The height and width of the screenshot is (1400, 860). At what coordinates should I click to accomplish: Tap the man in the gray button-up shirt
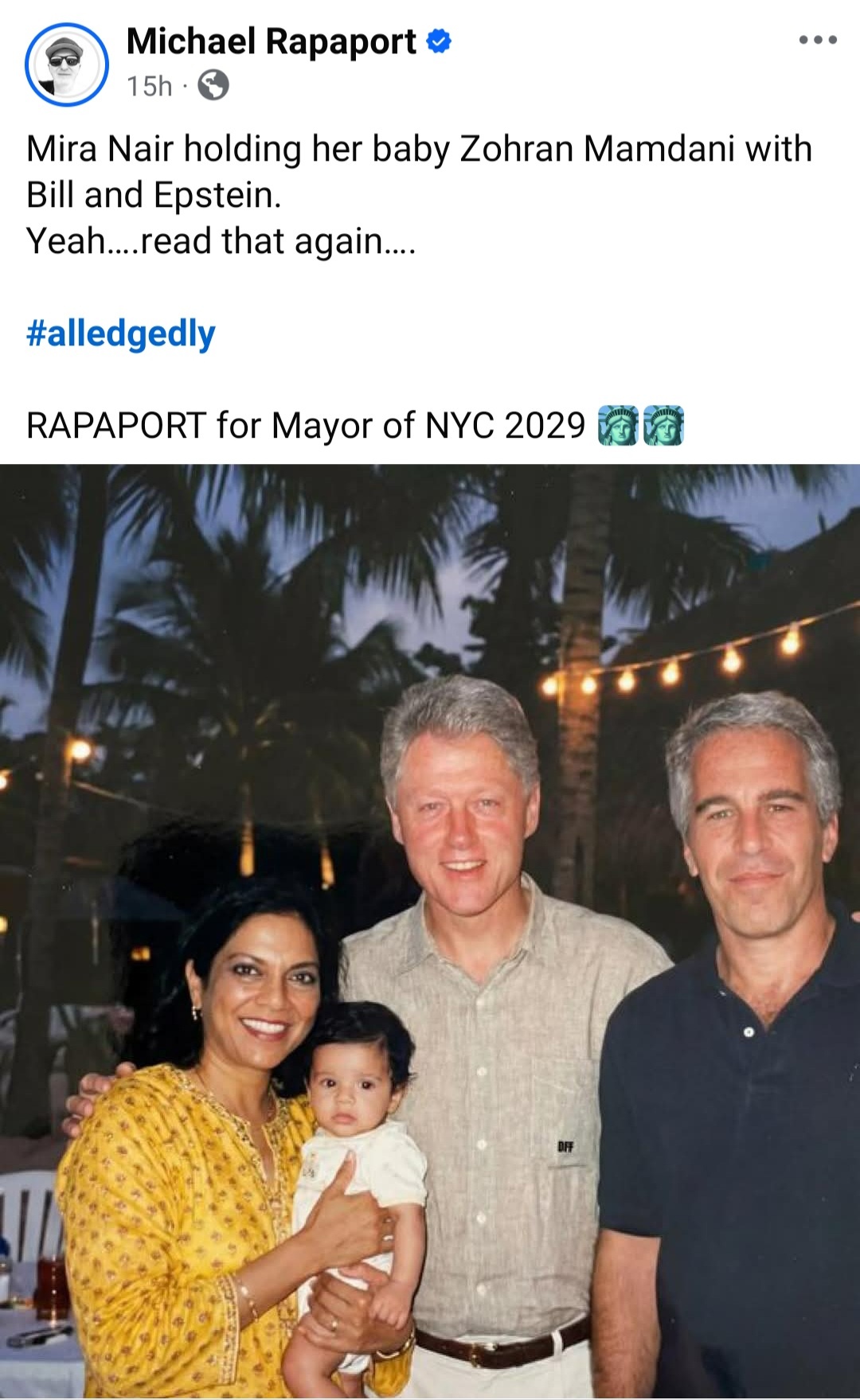click(494, 1035)
